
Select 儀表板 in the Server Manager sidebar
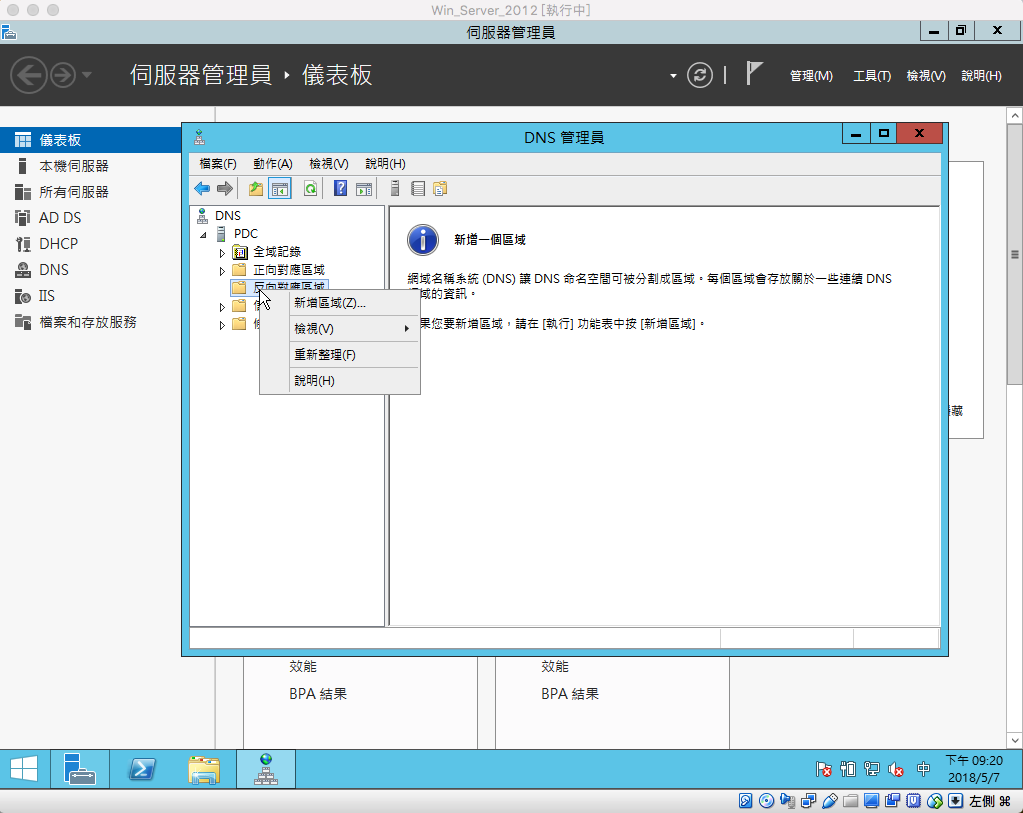point(91,140)
